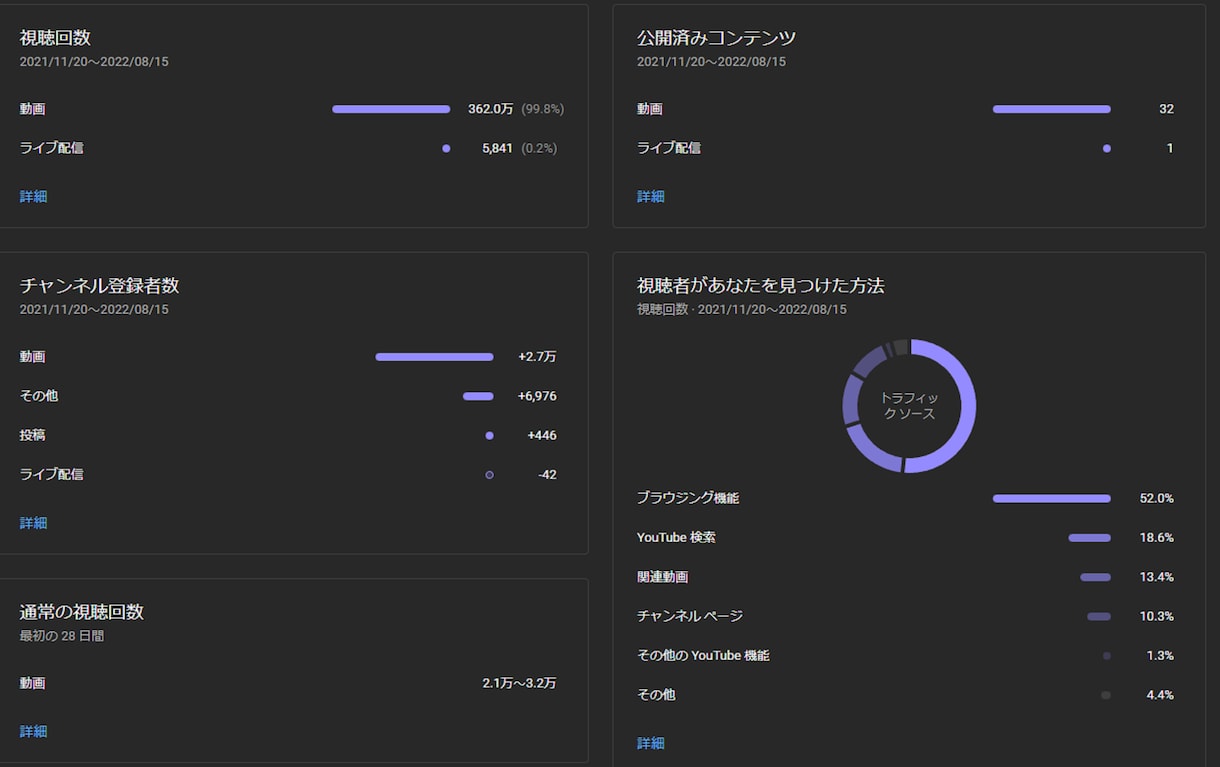Screen dimensions: 1220x767
Task: Open 詳細 link in チャンネル登録者数 card
Action: coord(33,523)
